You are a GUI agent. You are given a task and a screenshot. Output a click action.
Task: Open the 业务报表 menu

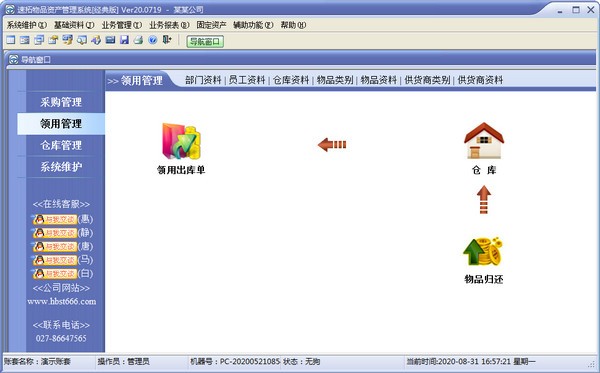tap(169, 25)
